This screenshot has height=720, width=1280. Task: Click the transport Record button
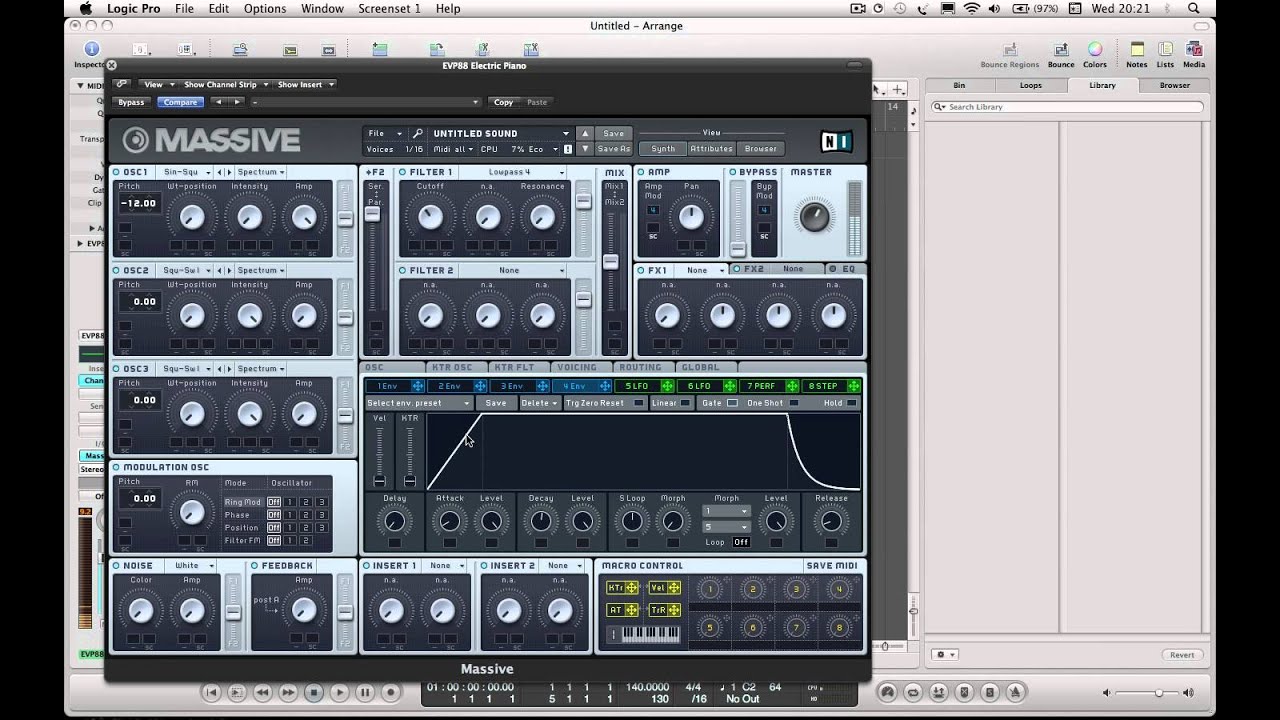[x=391, y=692]
